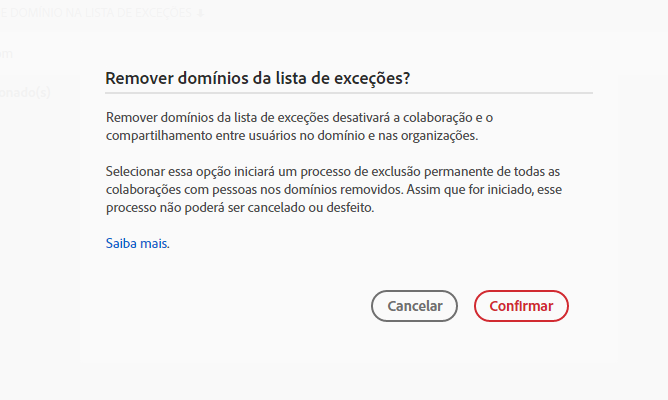The image size is (668, 400).
Task: Click the Cancelar button
Action: pyautogui.click(x=414, y=306)
